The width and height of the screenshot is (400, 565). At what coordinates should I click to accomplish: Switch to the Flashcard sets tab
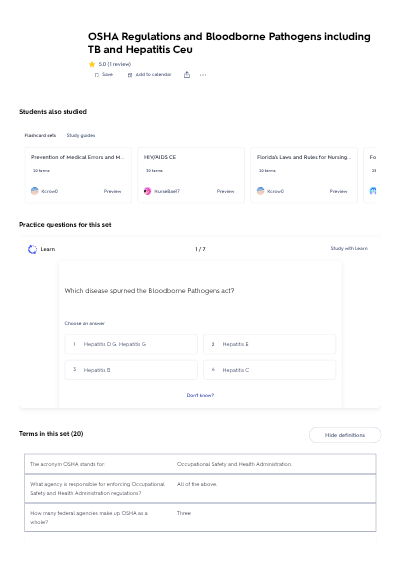(x=40, y=135)
